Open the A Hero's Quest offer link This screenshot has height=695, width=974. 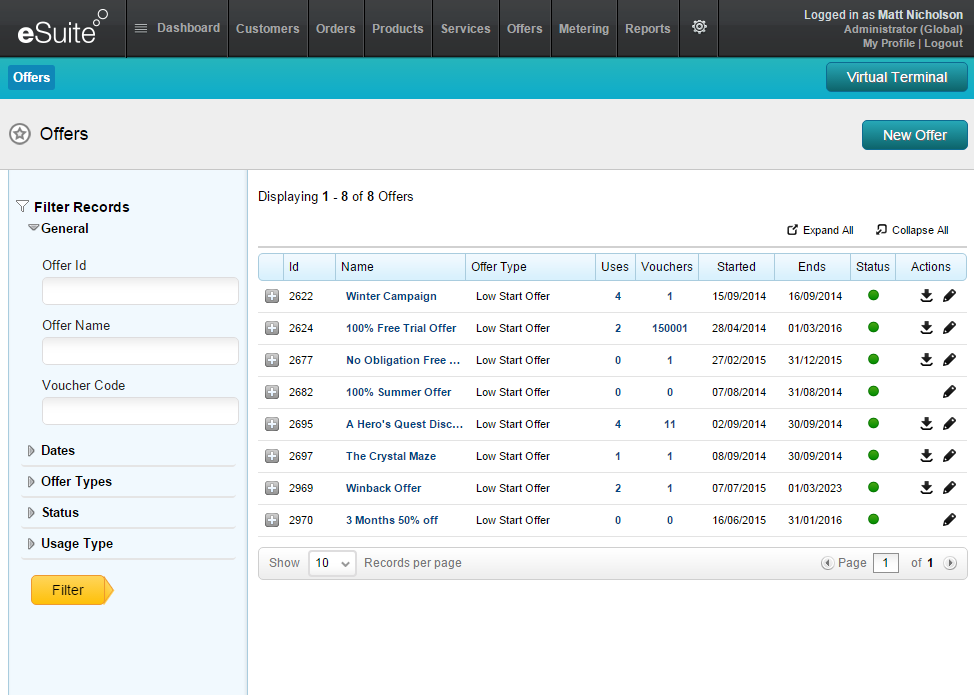[x=404, y=424]
